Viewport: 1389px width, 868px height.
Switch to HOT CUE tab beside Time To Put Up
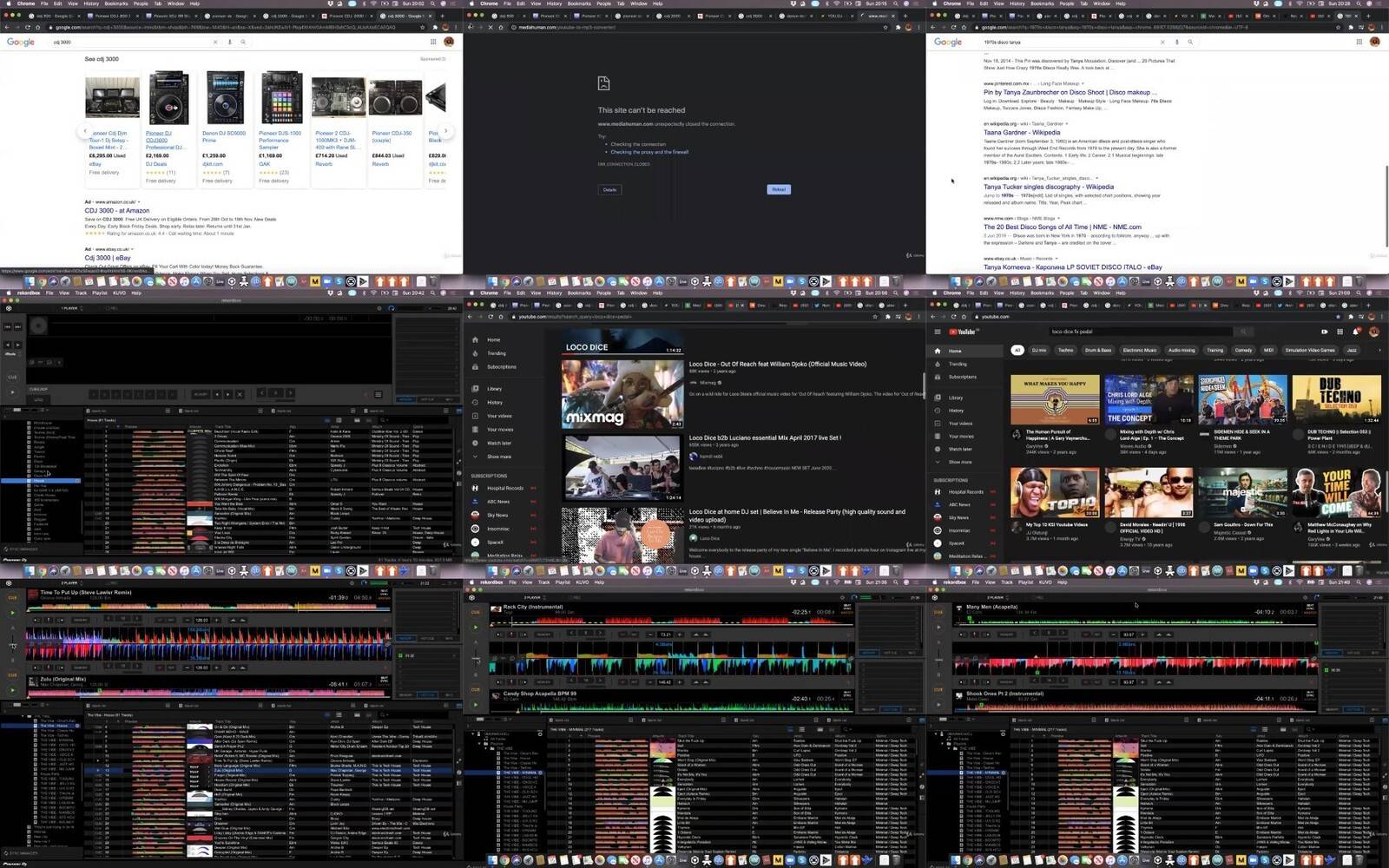427,638
